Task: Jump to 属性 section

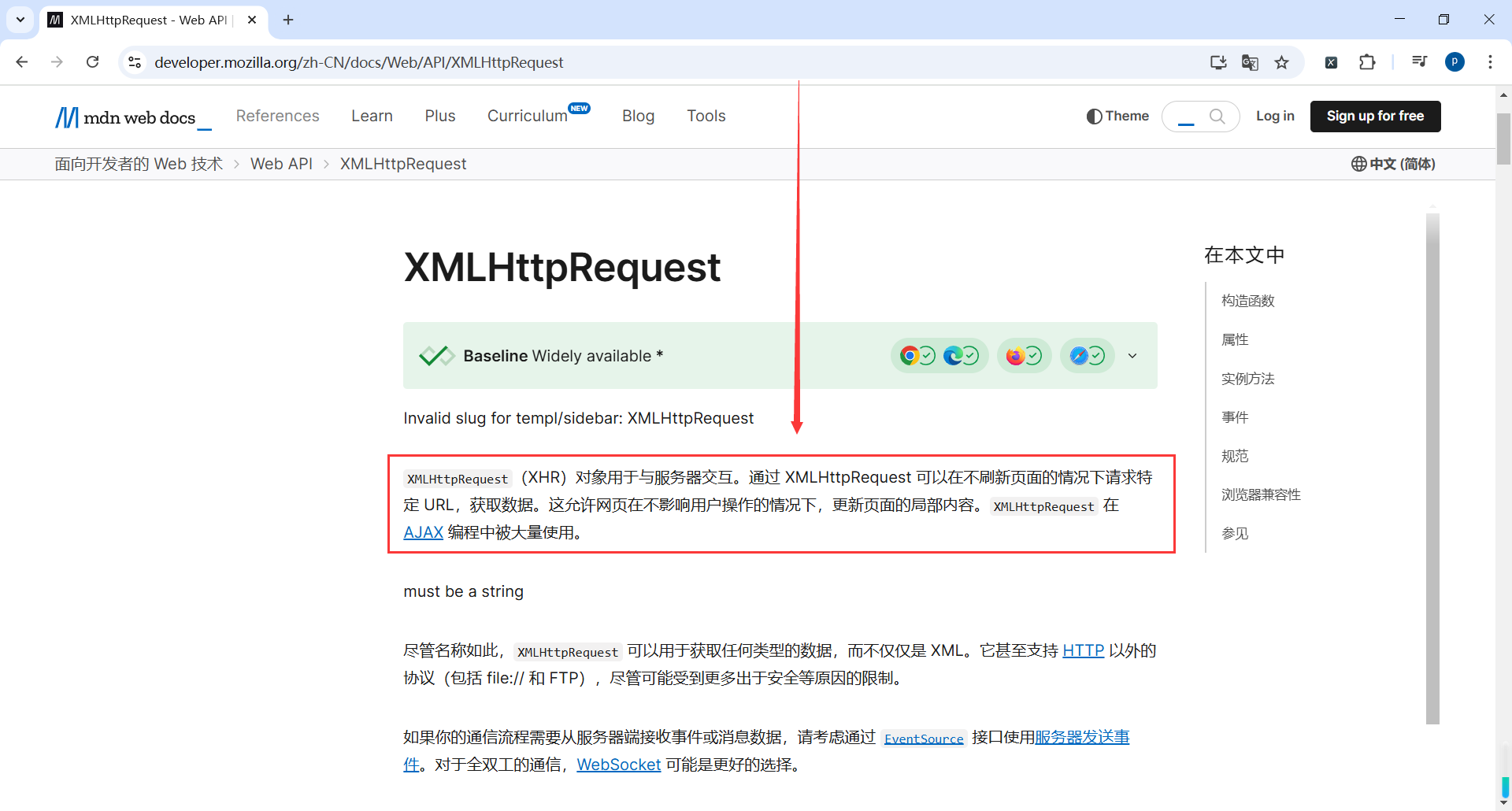Action: coord(1235,340)
